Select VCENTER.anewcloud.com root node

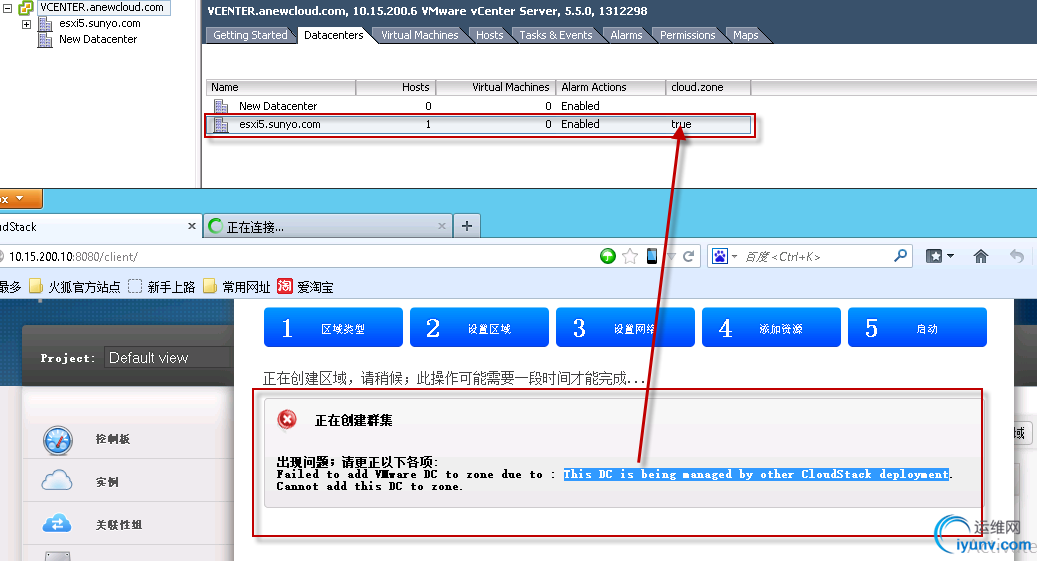tap(101, 7)
